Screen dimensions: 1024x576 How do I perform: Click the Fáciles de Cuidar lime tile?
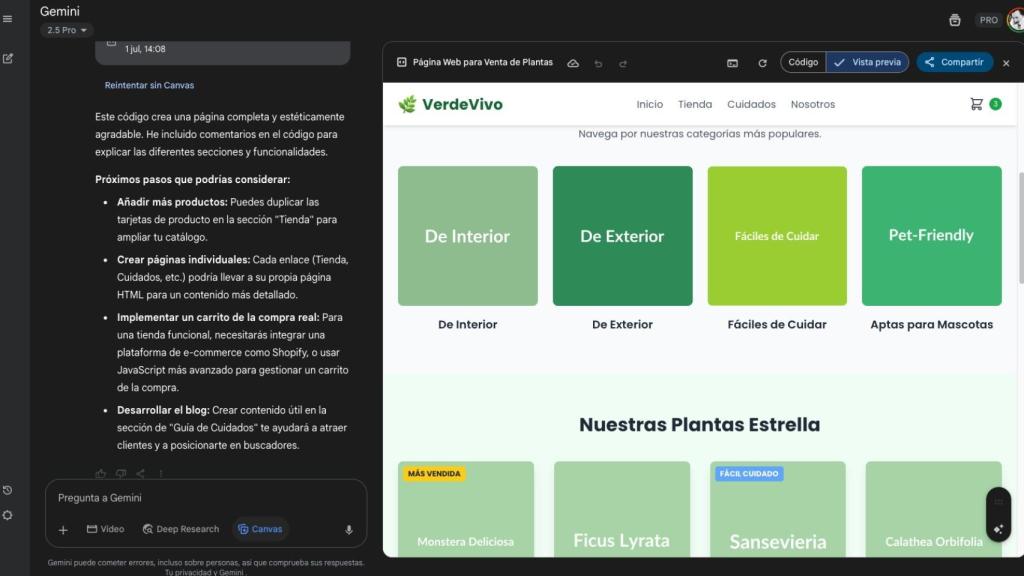777,236
